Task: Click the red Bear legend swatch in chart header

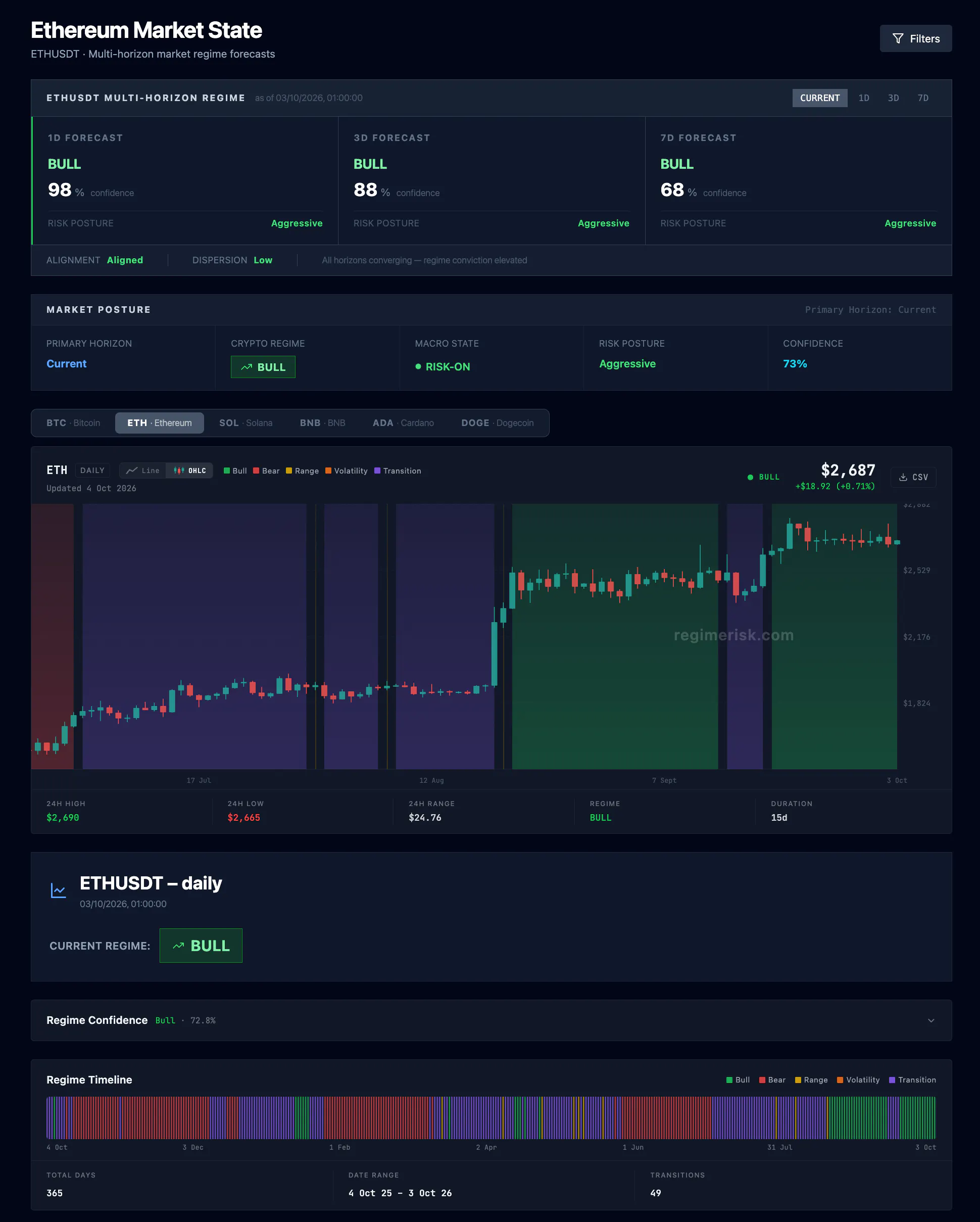Action: pos(256,471)
